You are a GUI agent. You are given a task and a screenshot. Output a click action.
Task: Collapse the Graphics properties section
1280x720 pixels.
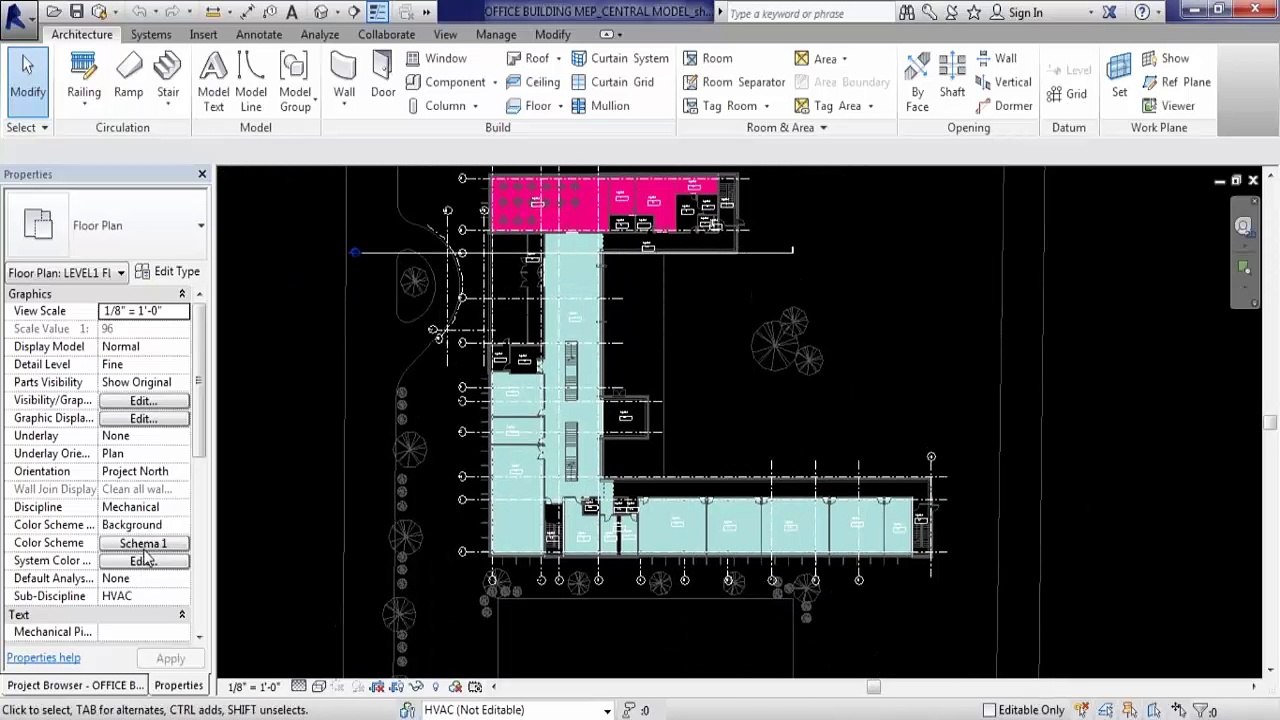(182, 294)
